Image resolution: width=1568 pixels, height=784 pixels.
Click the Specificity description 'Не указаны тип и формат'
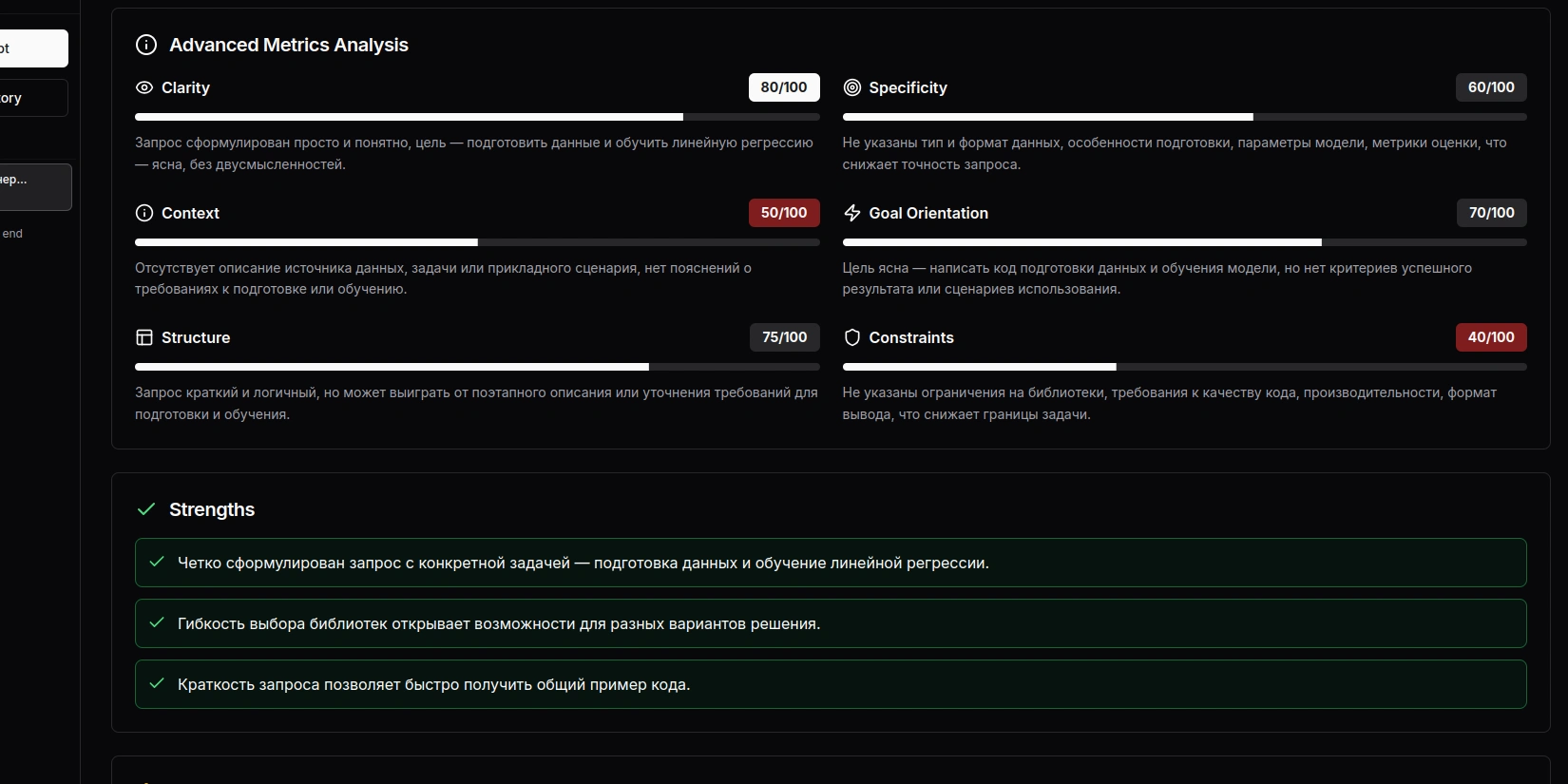(x=1175, y=153)
